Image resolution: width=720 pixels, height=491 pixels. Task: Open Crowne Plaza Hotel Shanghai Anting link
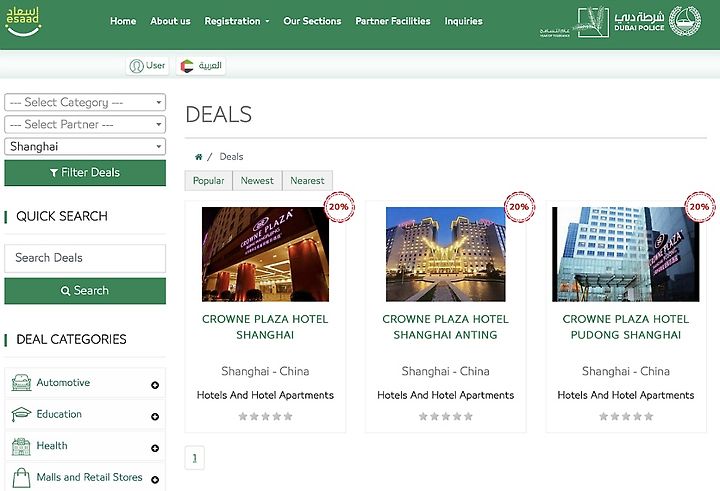[x=445, y=327]
